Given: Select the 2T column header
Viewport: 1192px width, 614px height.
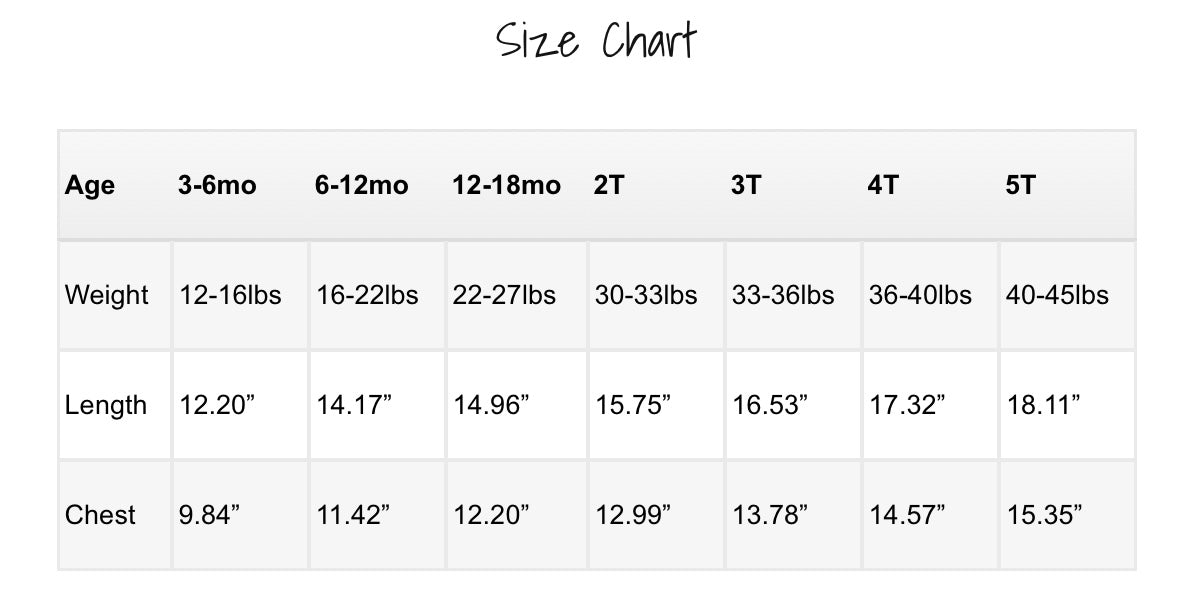Looking at the screenshot, I should click(x=608, y=186).
